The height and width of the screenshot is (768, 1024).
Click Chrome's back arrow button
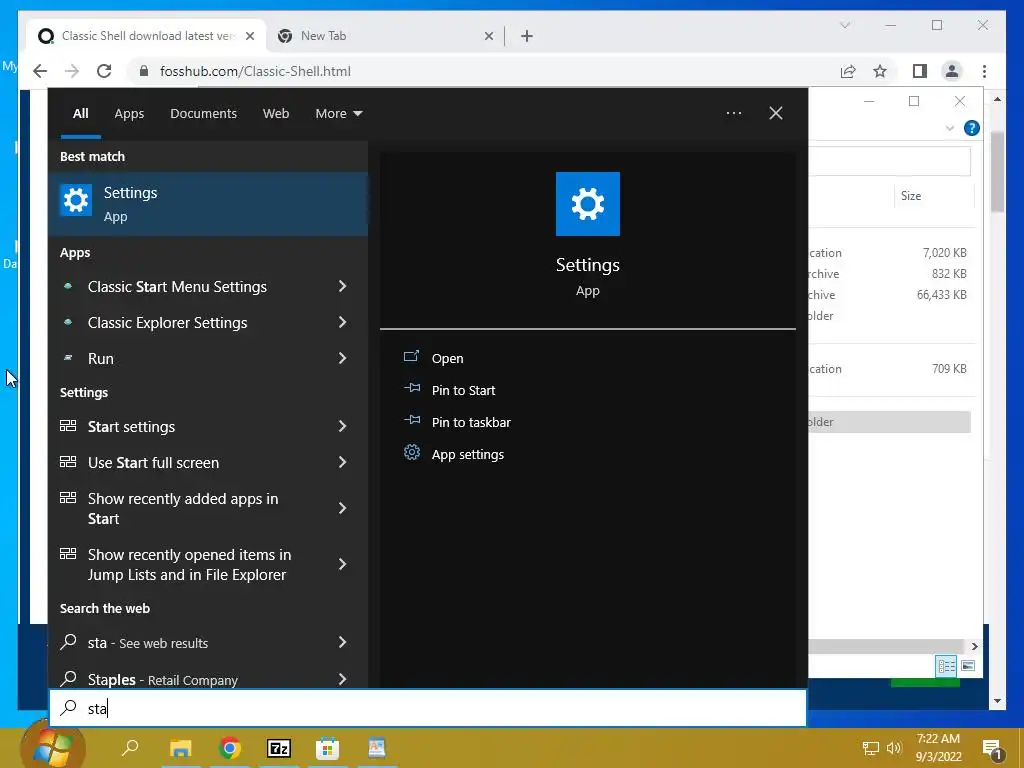coord(40,71)
